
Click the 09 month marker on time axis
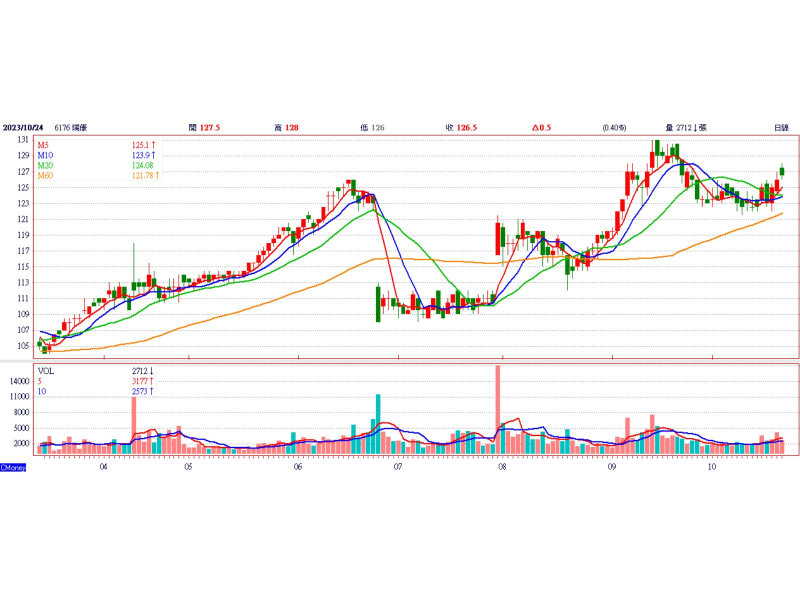point(612,466)
